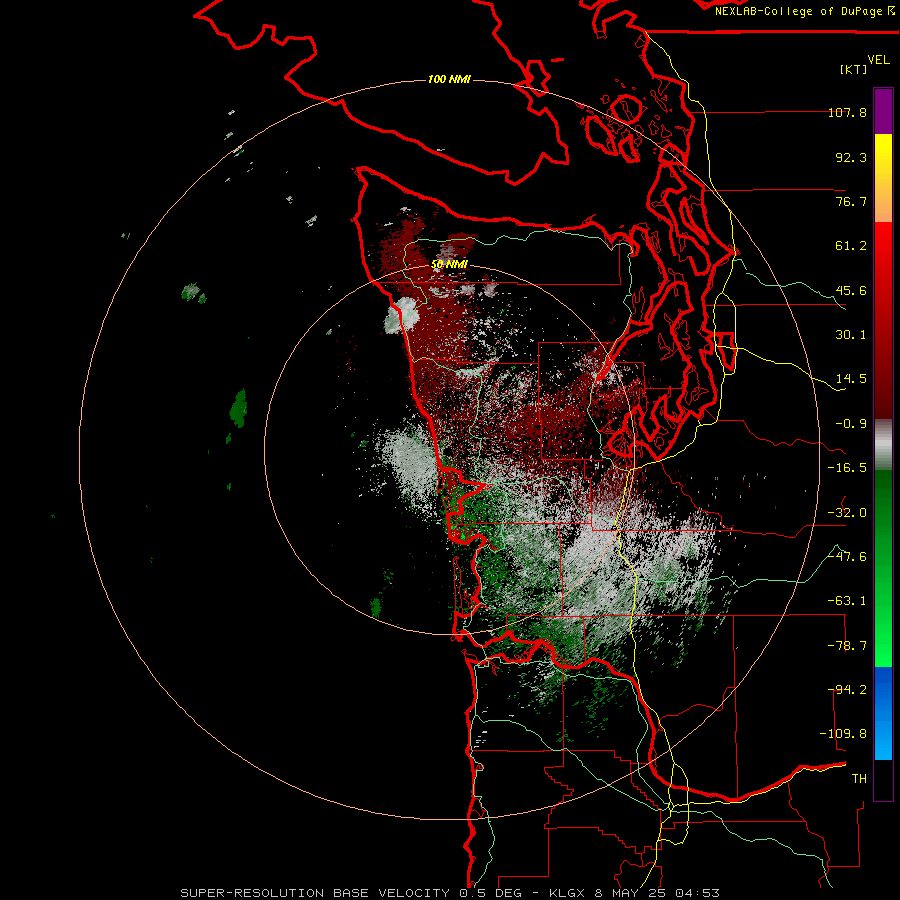The image size is (900, 900).
Task: Click the 107.8 velocity scale value
Action: 847,113
